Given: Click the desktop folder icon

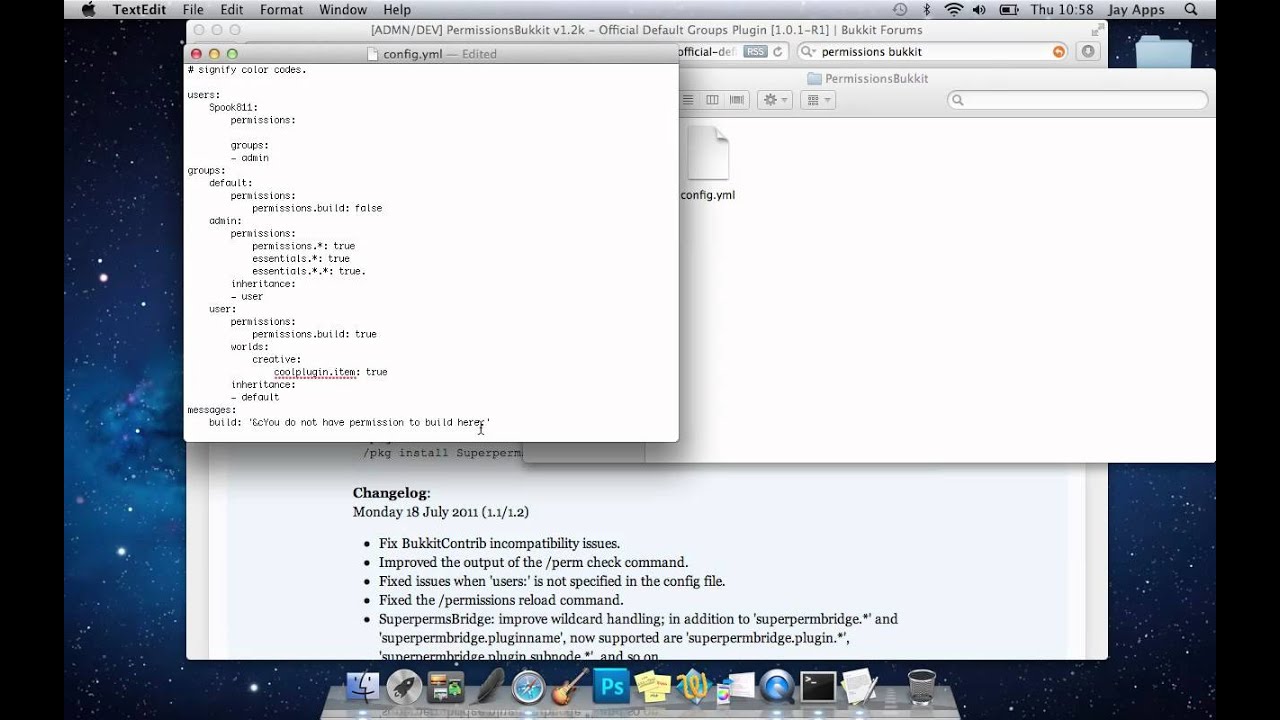Looking at the screenshot, I should click(1164, 52).
